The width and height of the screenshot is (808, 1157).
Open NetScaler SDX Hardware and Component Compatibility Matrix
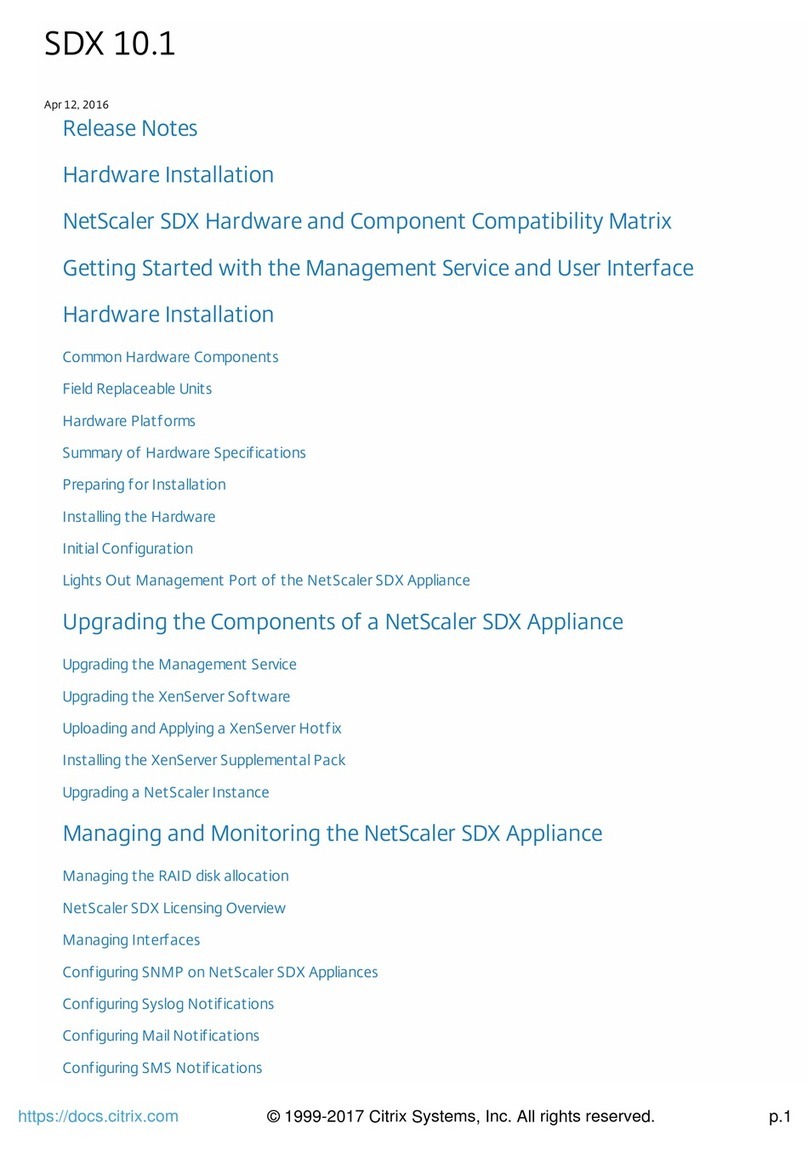(x=367, y=221)
